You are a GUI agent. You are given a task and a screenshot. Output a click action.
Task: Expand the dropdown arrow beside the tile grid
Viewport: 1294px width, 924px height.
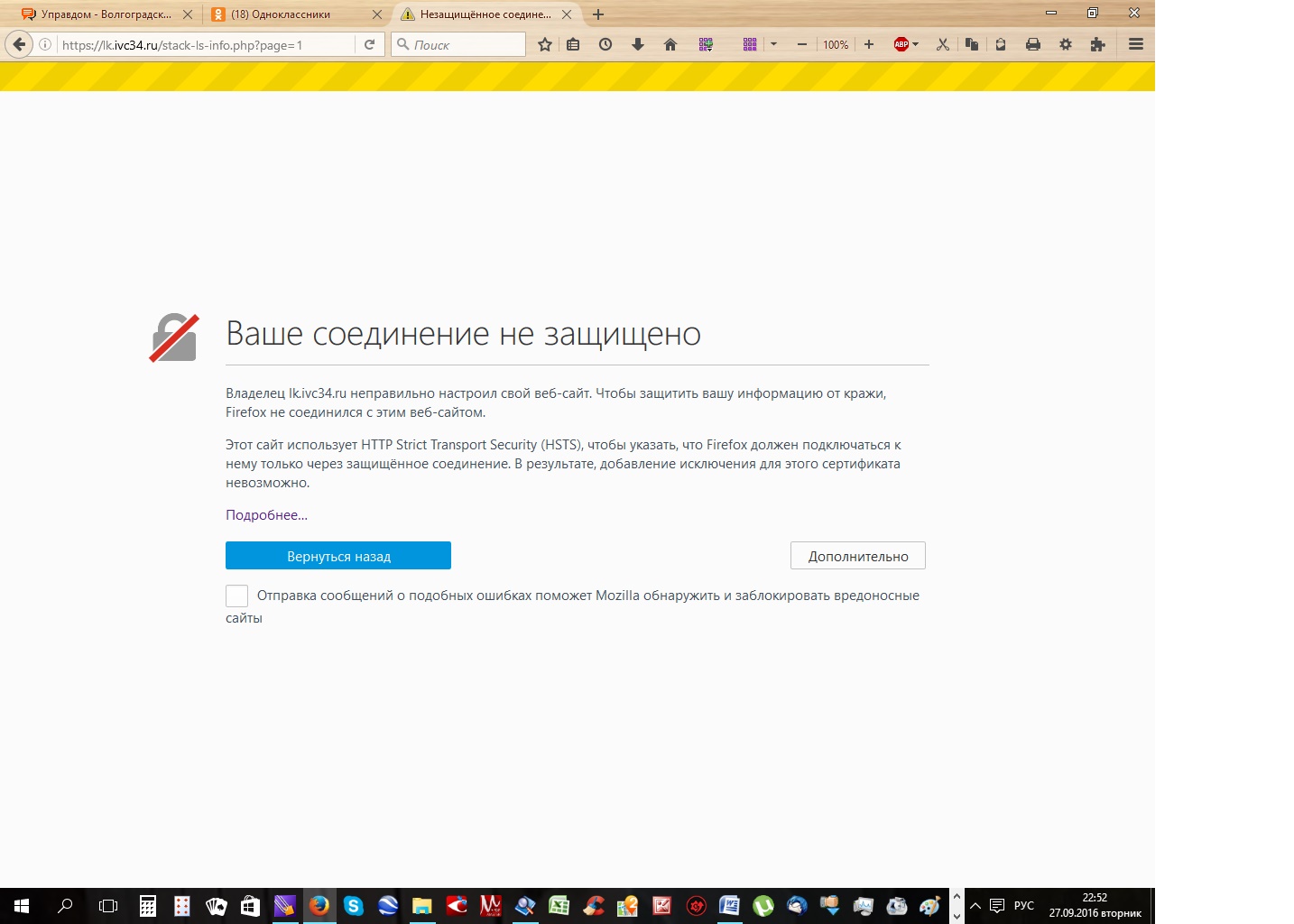click(x=773, y=44)
